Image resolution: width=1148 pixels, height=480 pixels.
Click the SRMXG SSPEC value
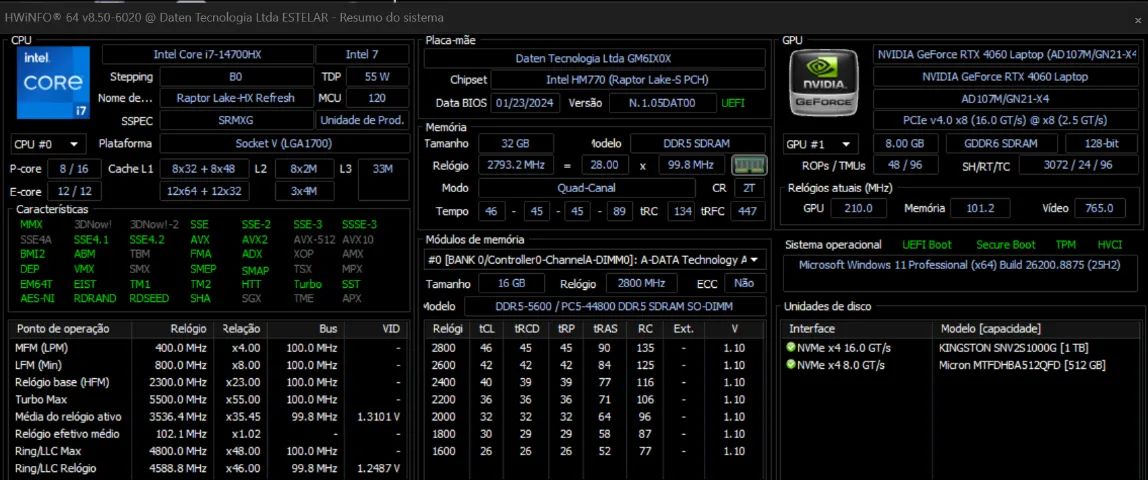(236, 121)
